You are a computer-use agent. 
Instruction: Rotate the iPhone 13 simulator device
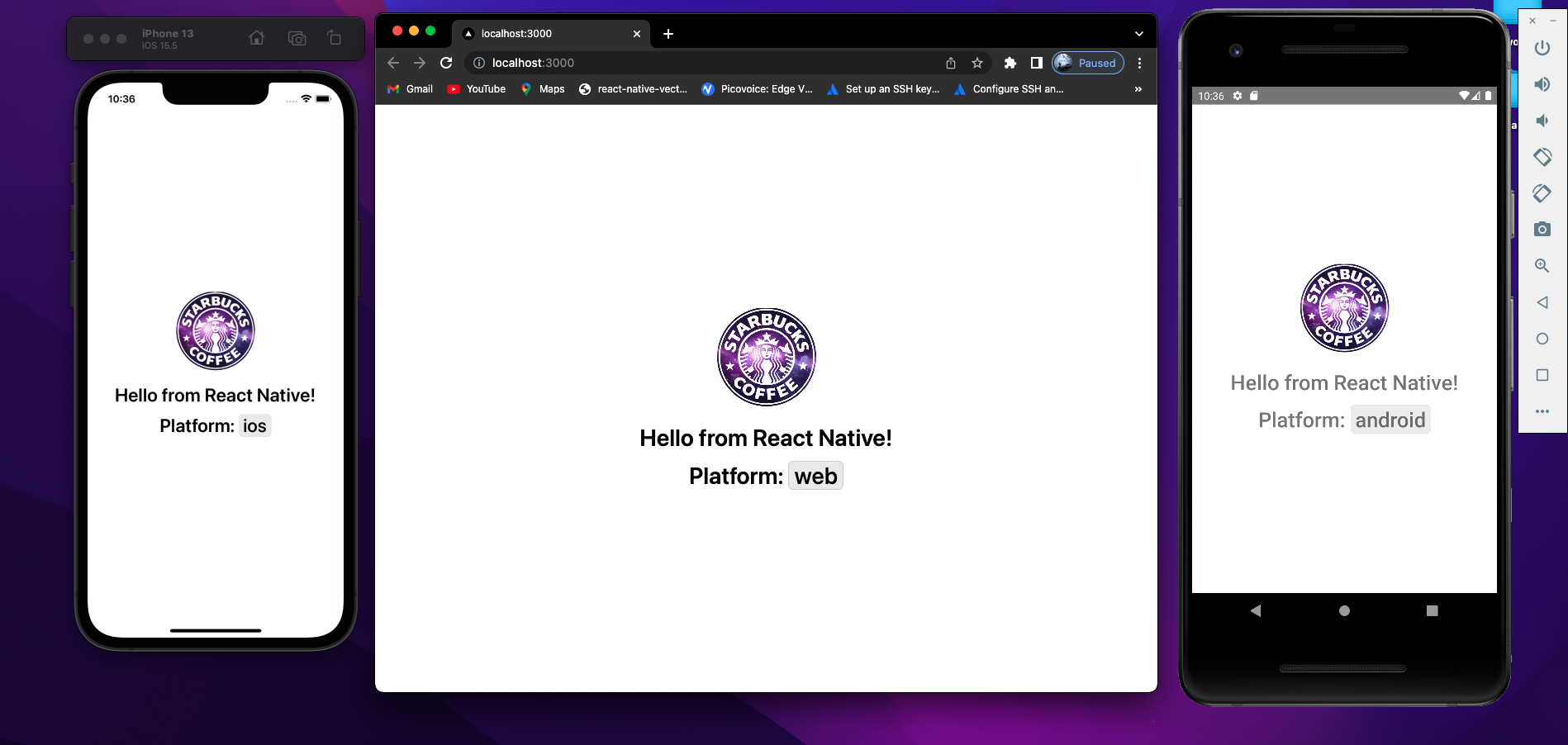pyautogui.click(x=334, y=38)
